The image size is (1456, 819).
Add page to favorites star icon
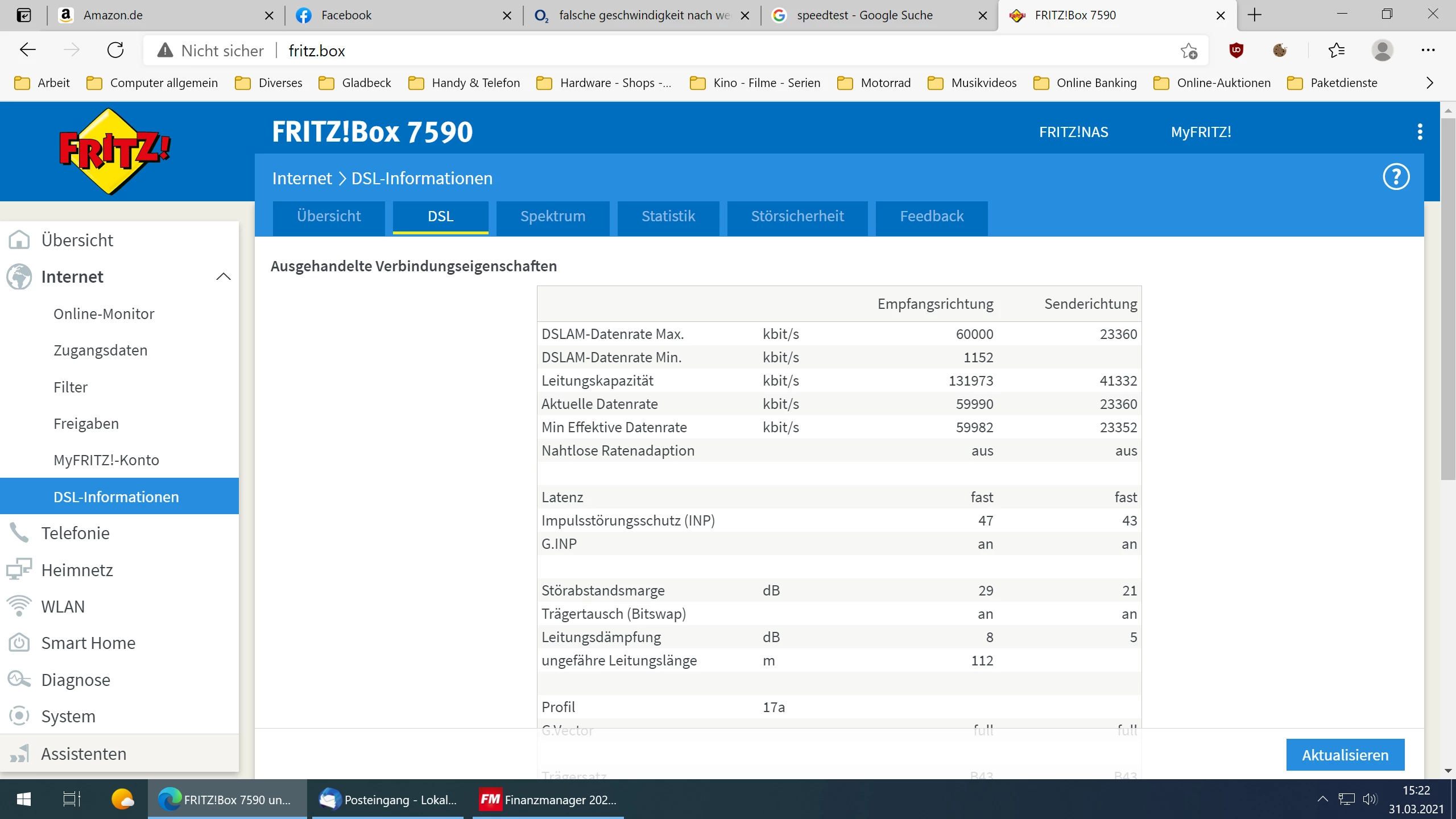[1189, 51]
